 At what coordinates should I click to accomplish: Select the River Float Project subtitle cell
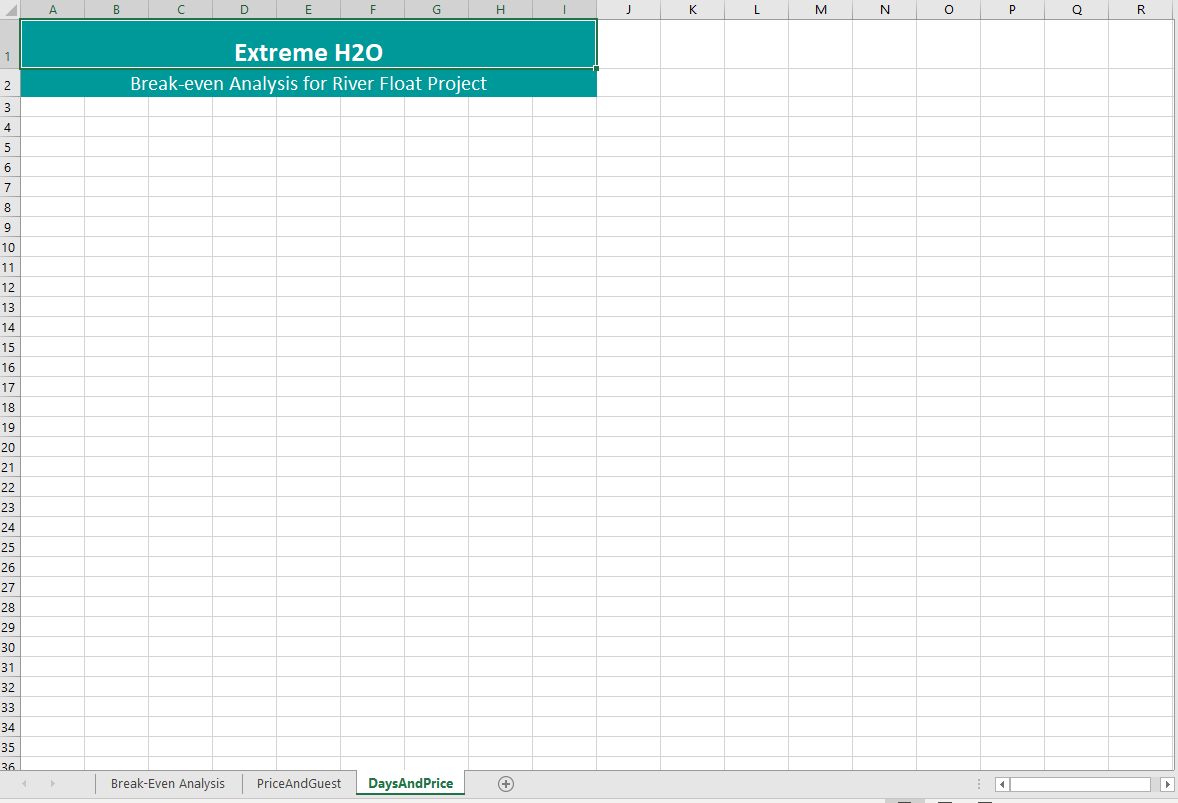coord(308,84)
